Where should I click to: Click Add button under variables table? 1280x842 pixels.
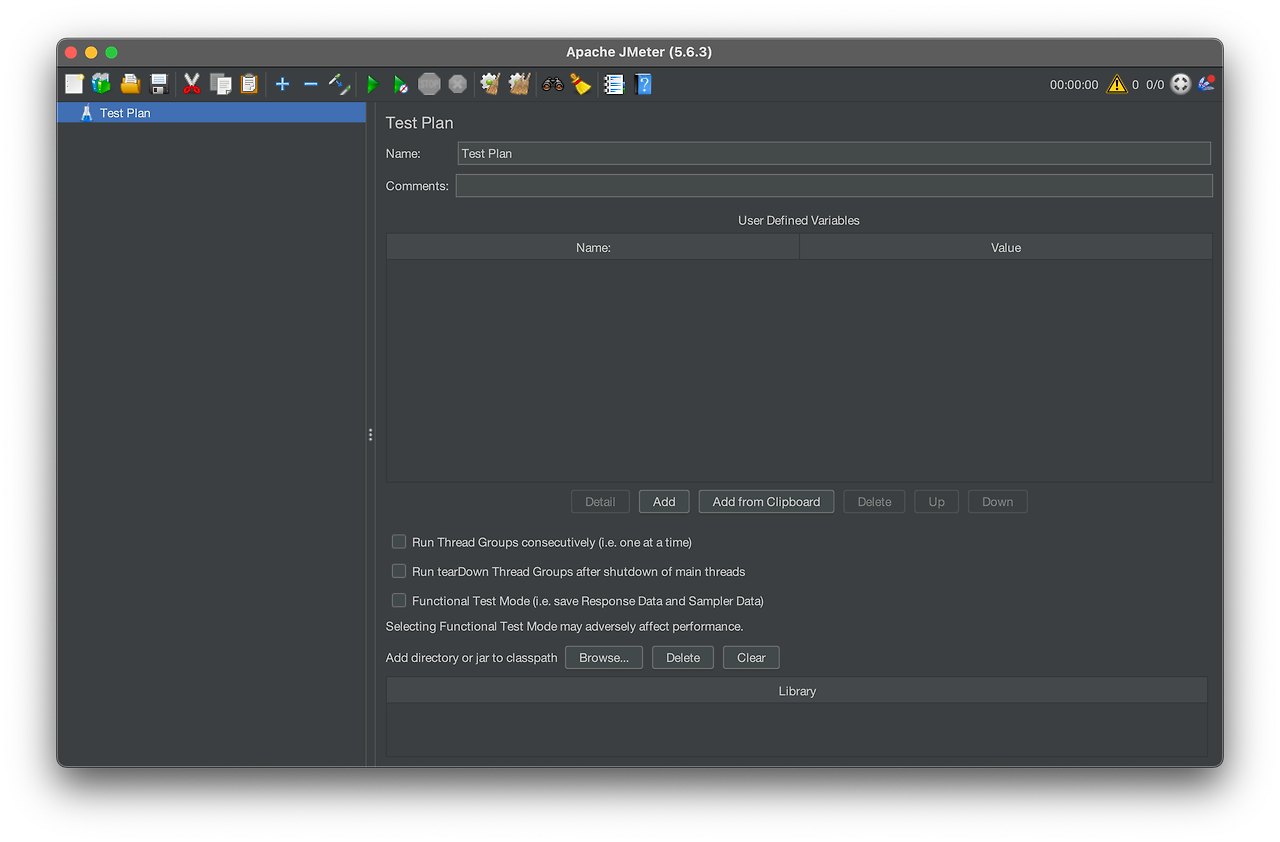(664, 502)
